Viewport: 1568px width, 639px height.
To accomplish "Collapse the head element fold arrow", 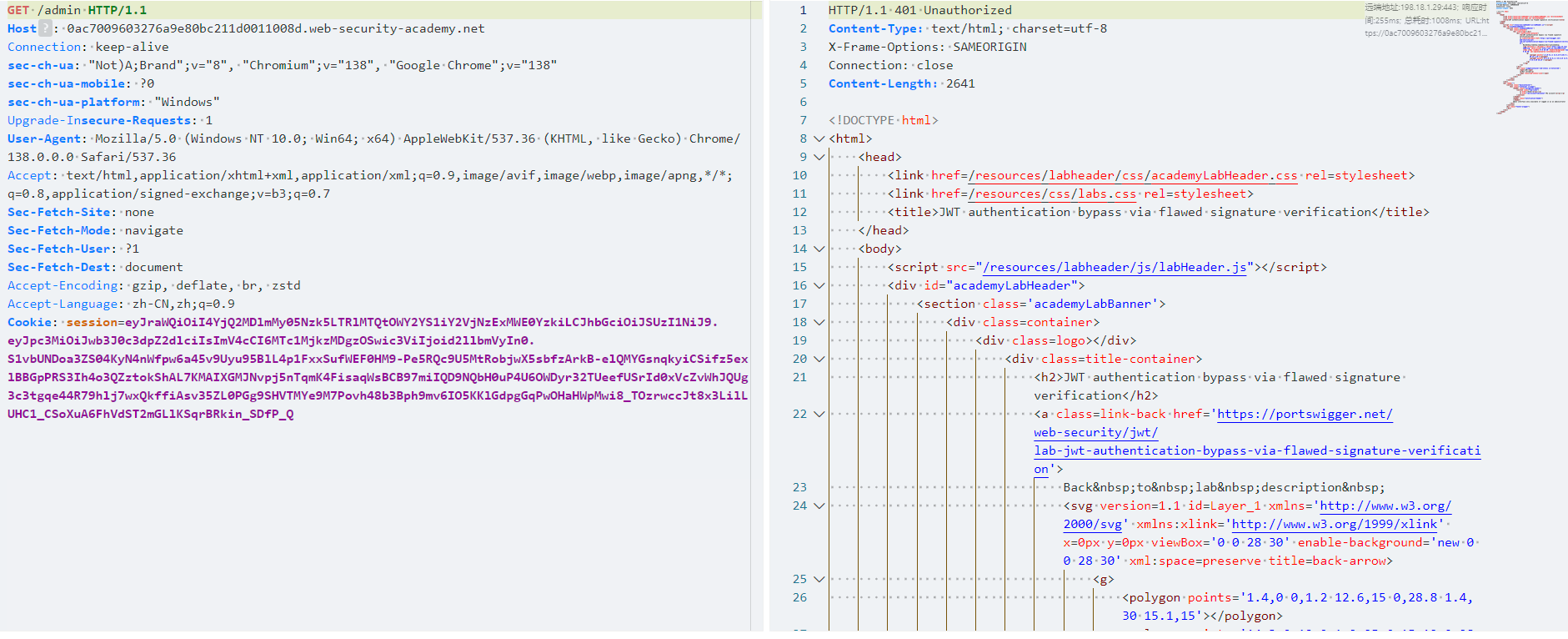I will [819, 157].
